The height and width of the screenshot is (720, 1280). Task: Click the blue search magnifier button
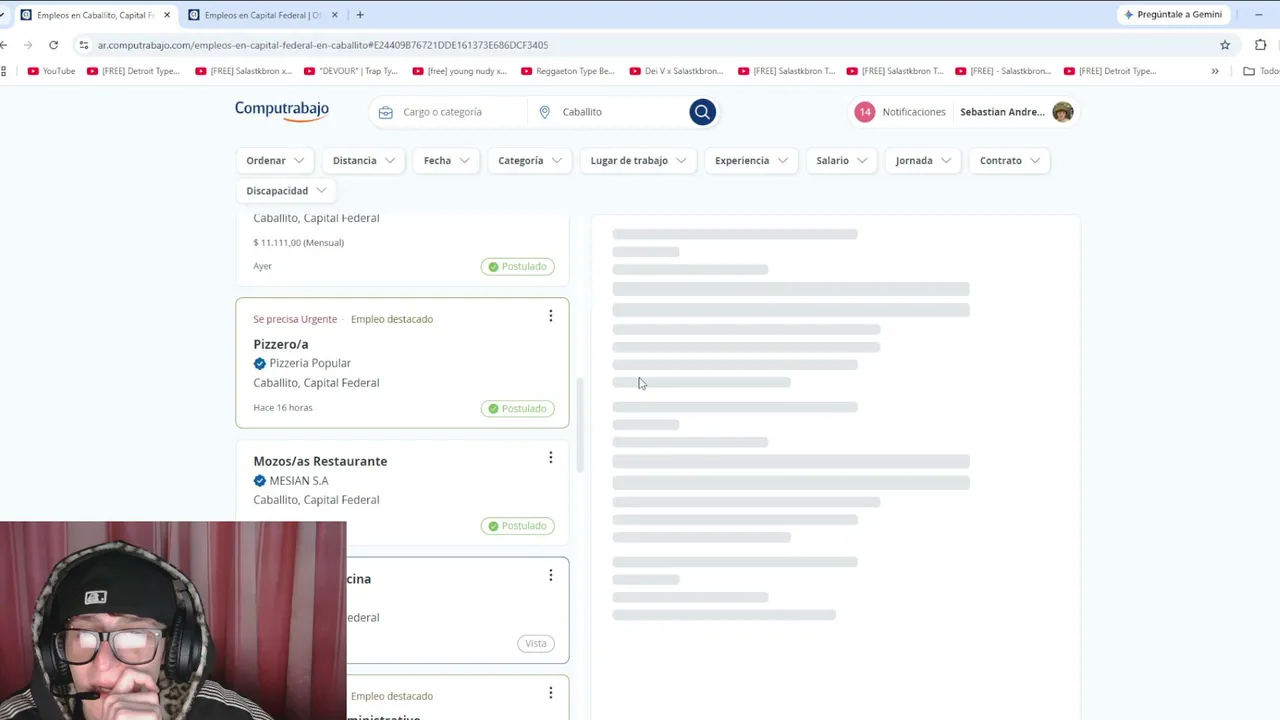[702, 112]
